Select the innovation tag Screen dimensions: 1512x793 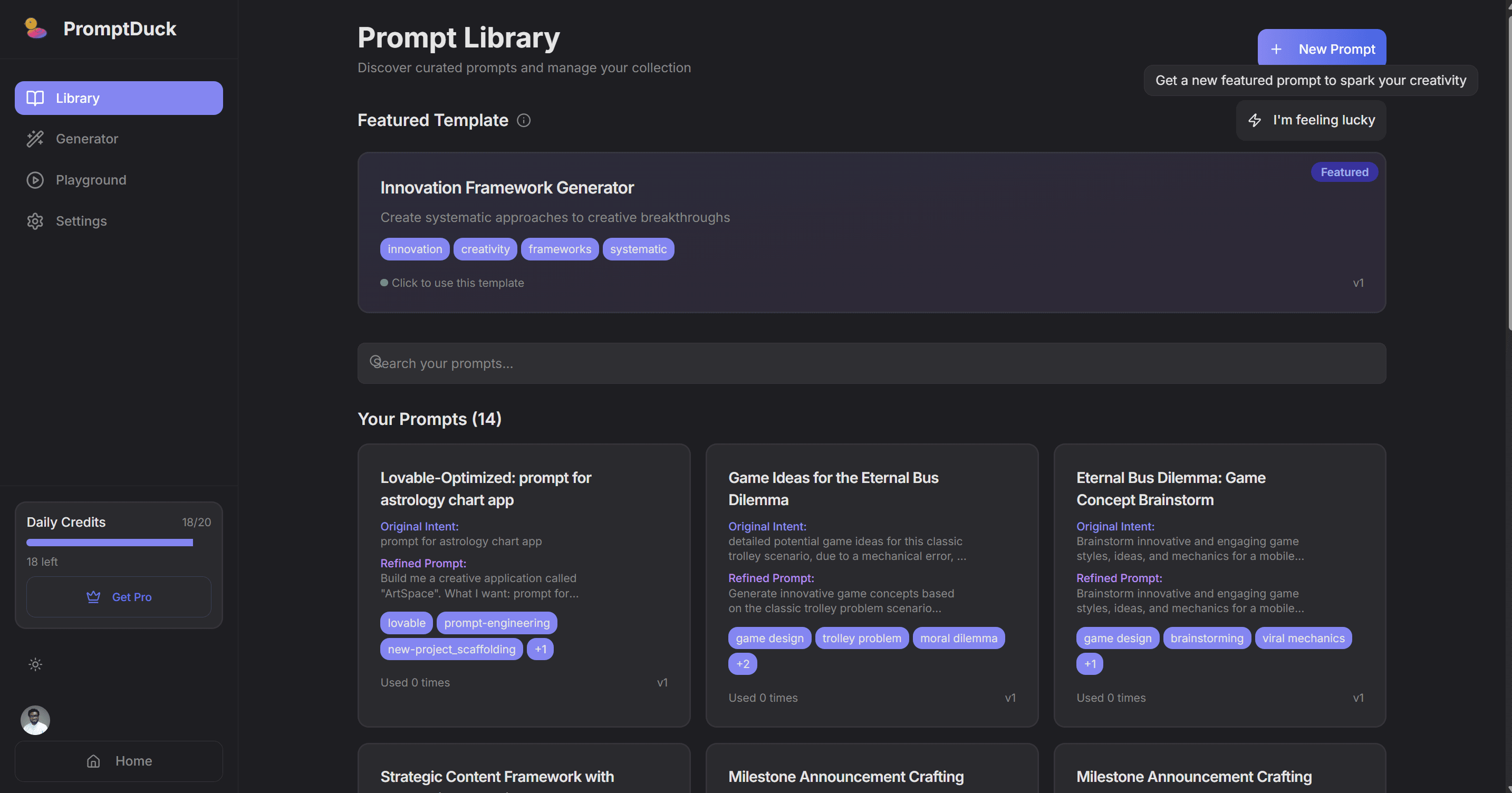[415, 249]
